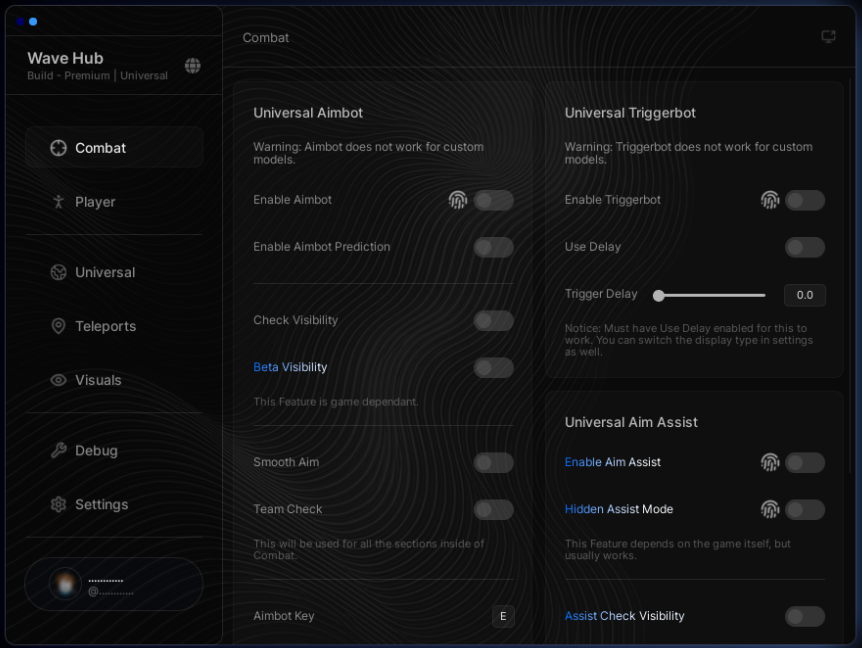
Task: Turn on the Smooth Aim switch
Action: tap(493, 462)
